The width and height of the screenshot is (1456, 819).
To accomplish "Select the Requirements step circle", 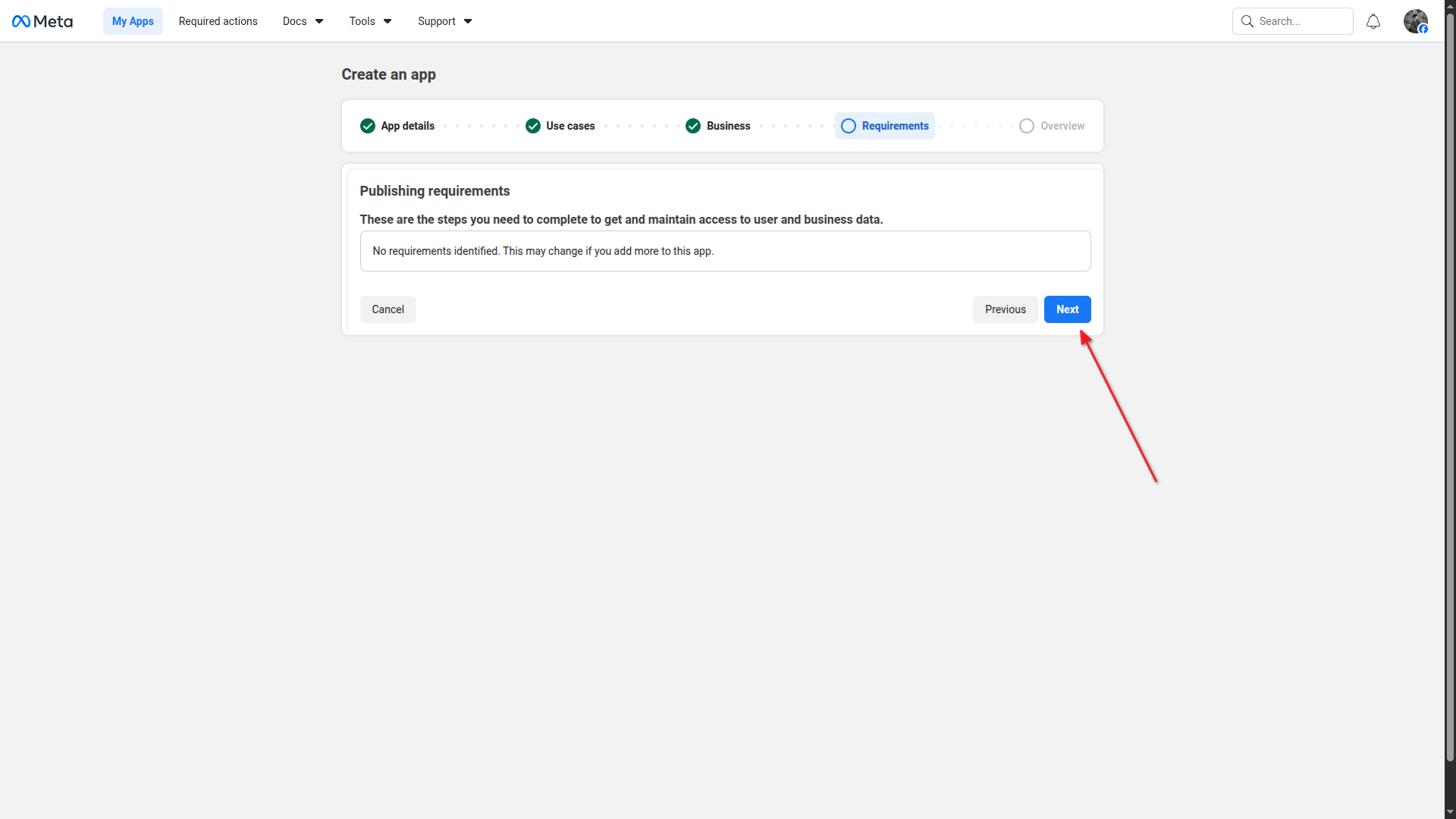I will [x=849, y=126].
